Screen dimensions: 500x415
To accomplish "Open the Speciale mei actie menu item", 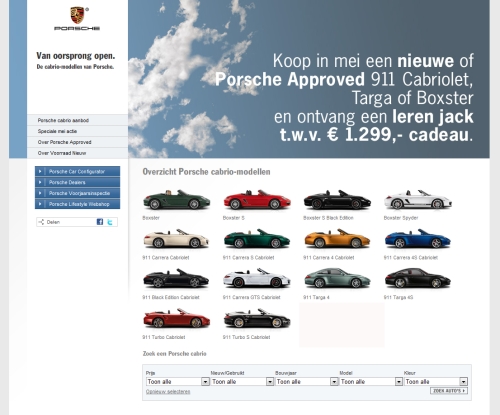I will [x=77, y=131].
